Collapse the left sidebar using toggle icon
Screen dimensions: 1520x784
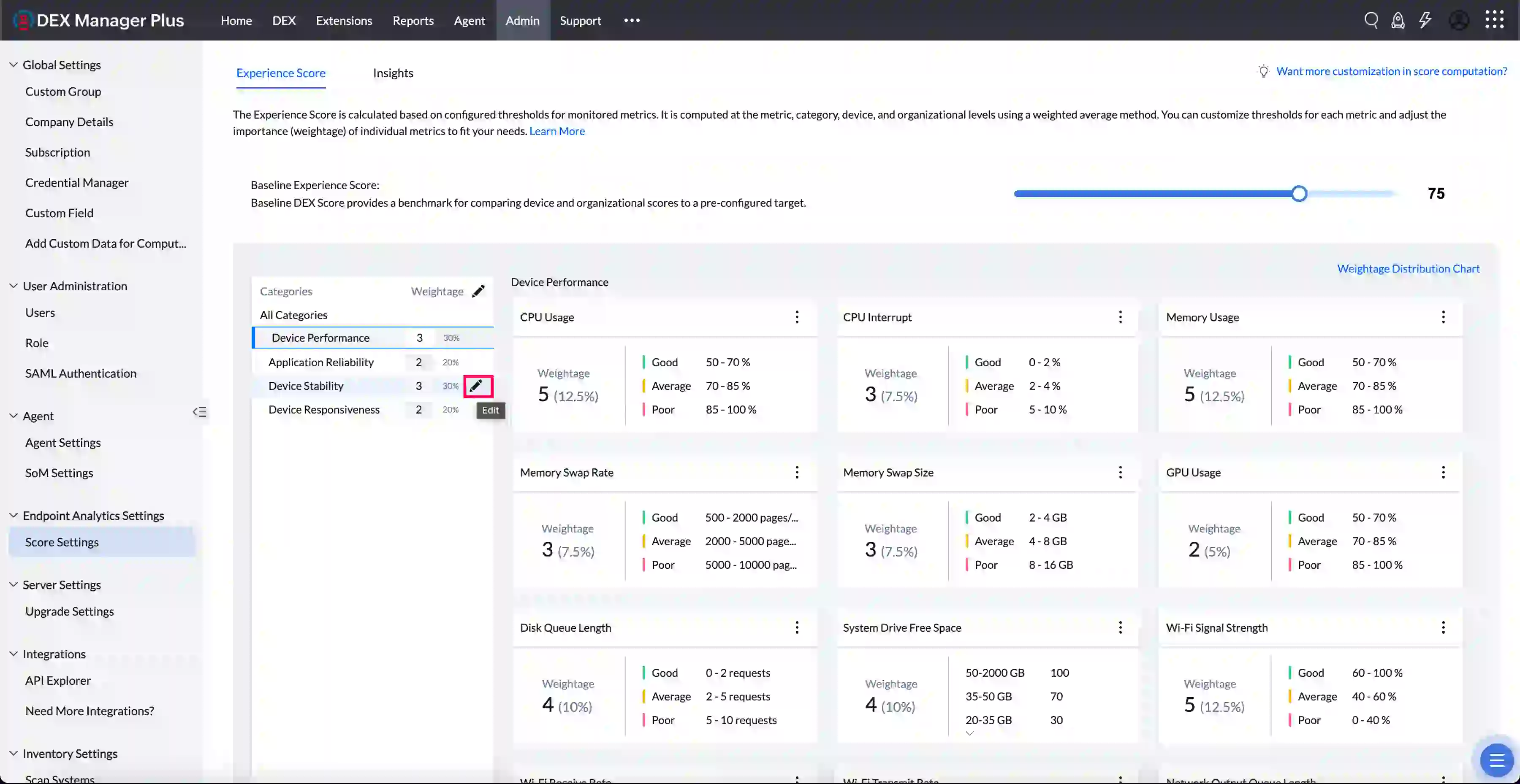pos(199,412)
